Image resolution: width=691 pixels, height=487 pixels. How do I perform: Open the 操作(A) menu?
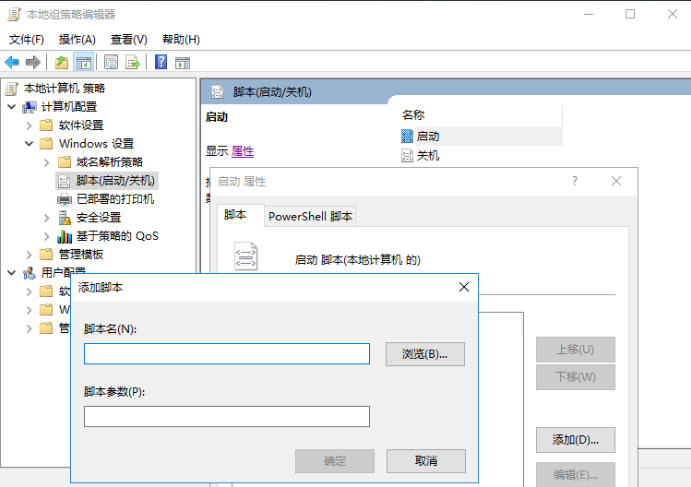pos(77,40)
